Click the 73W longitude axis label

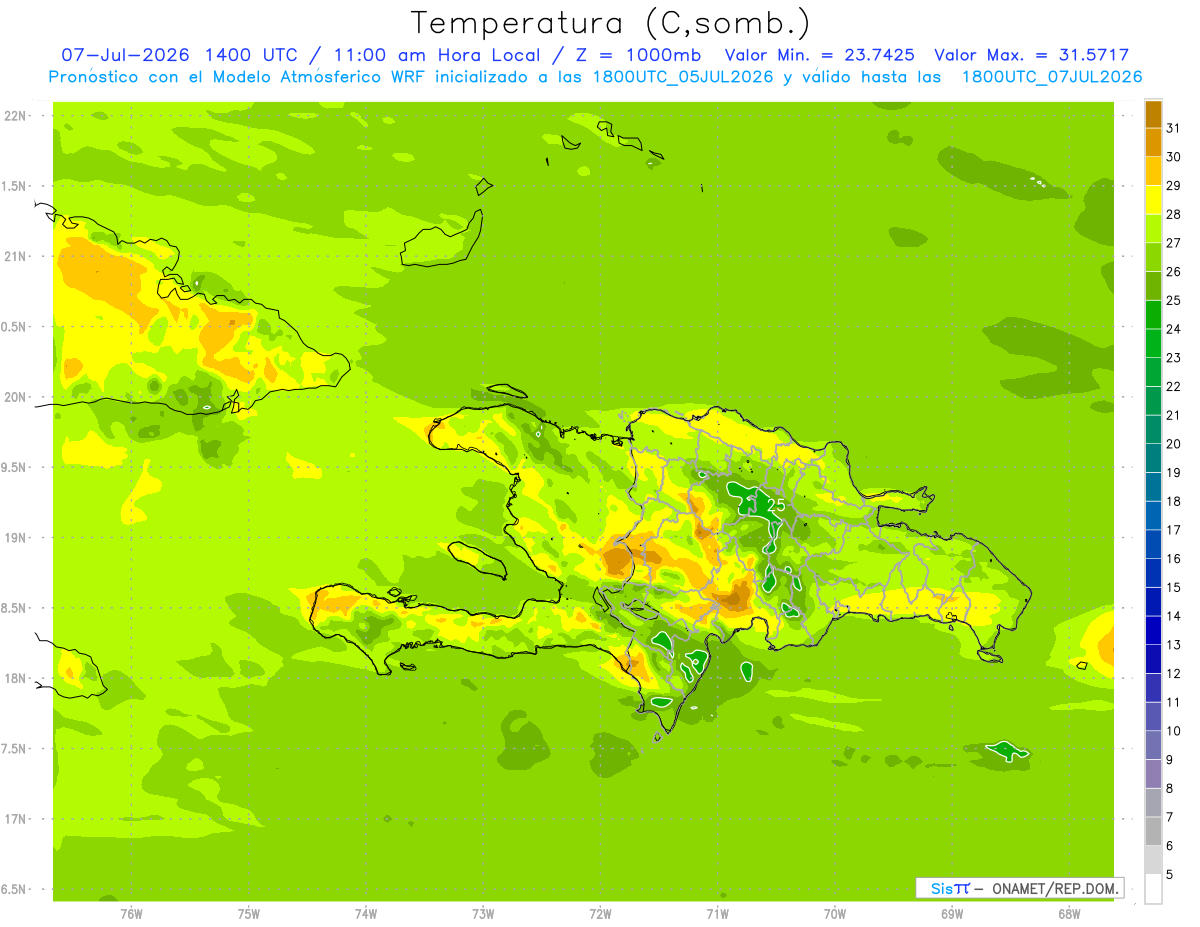(483, 913)
